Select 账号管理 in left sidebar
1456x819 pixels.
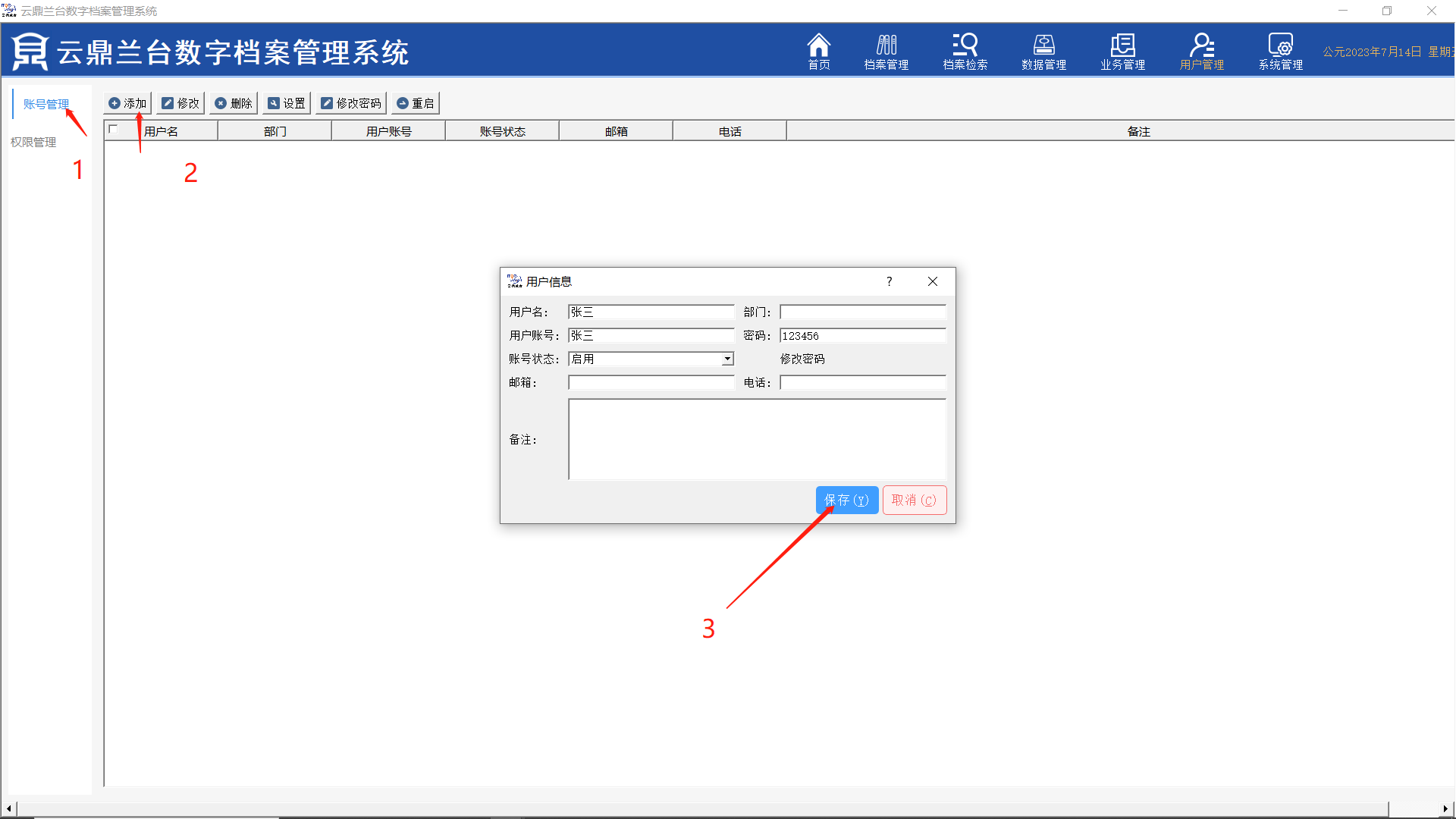[45, 104]
